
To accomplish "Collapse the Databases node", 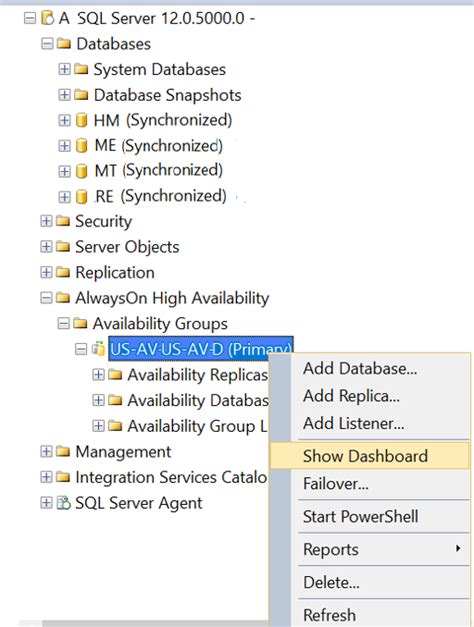I will pyautogui.click(x=47, y=44).
